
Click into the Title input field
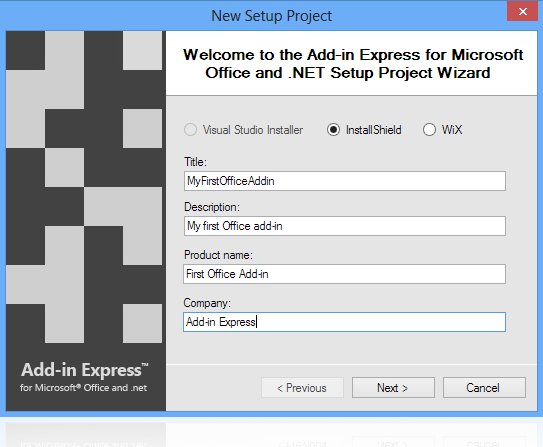(345, 181)
